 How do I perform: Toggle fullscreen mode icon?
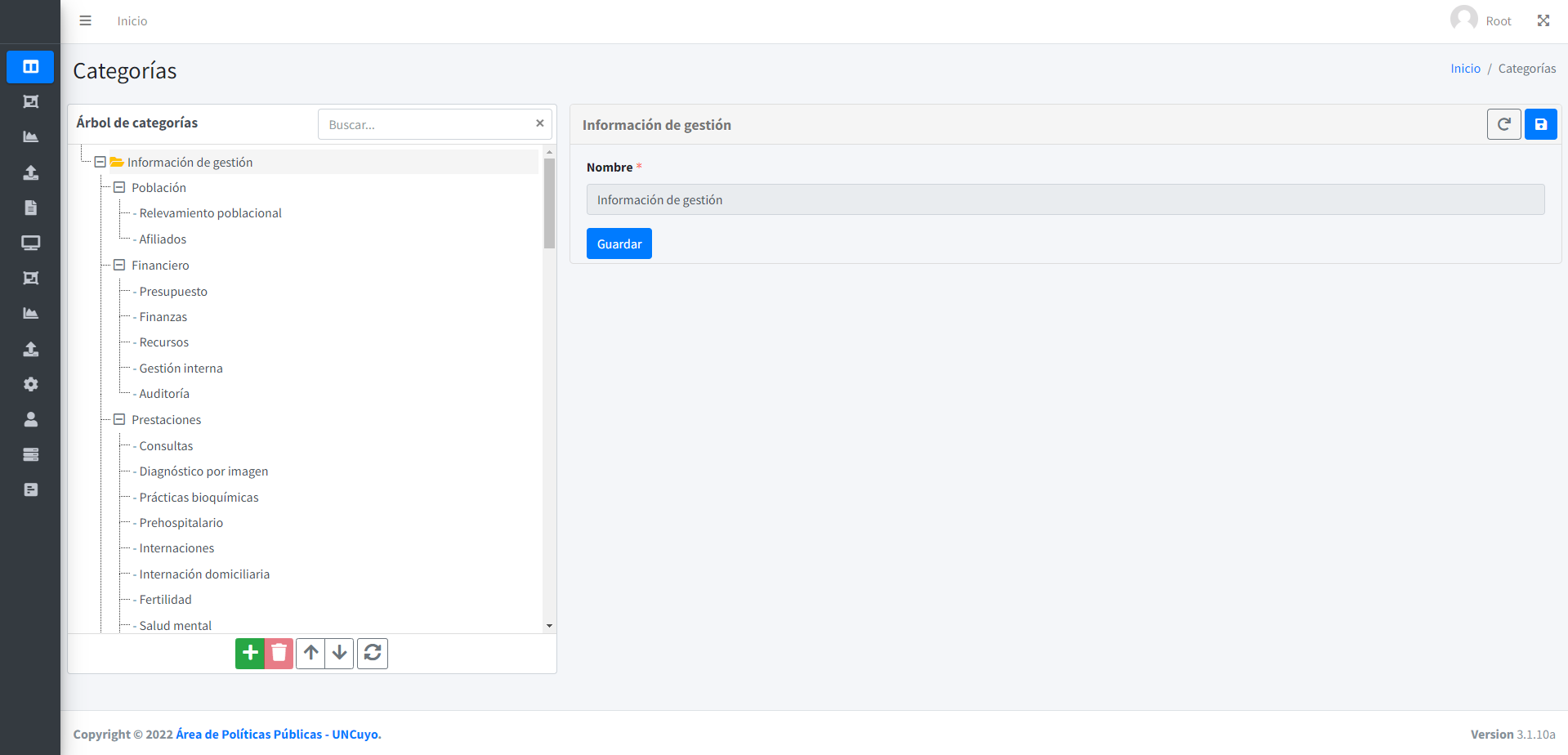pos(1543,21)
